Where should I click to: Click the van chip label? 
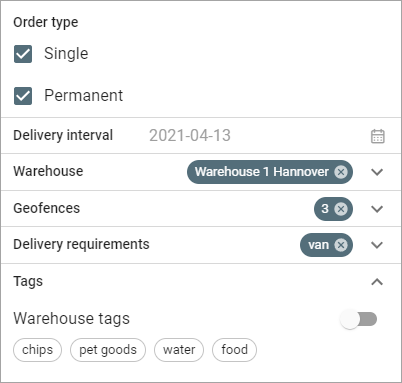pyautogui.click(x=319, y=245)
